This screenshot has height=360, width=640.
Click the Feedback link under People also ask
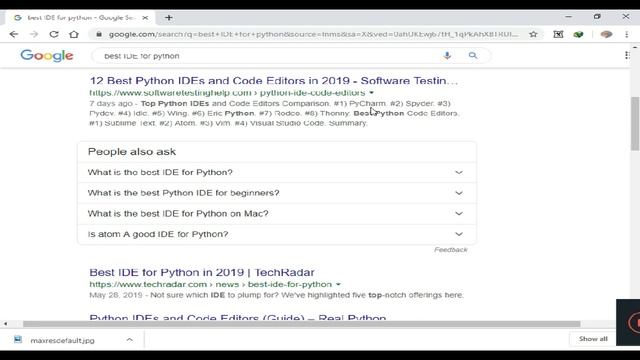coord(451,249)
